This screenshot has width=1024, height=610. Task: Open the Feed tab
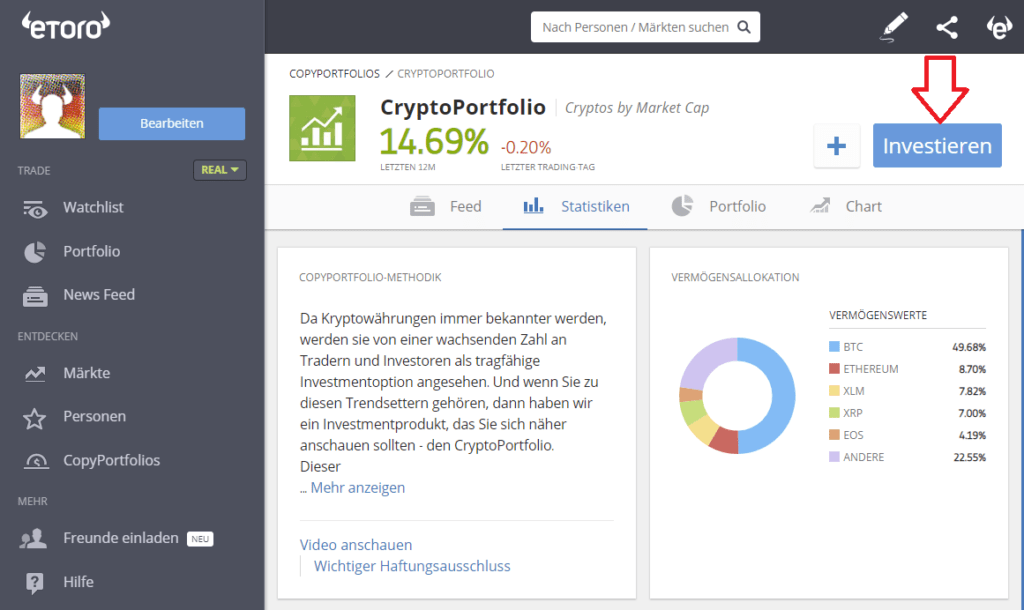pyautogui.click(x=446, y=206)
